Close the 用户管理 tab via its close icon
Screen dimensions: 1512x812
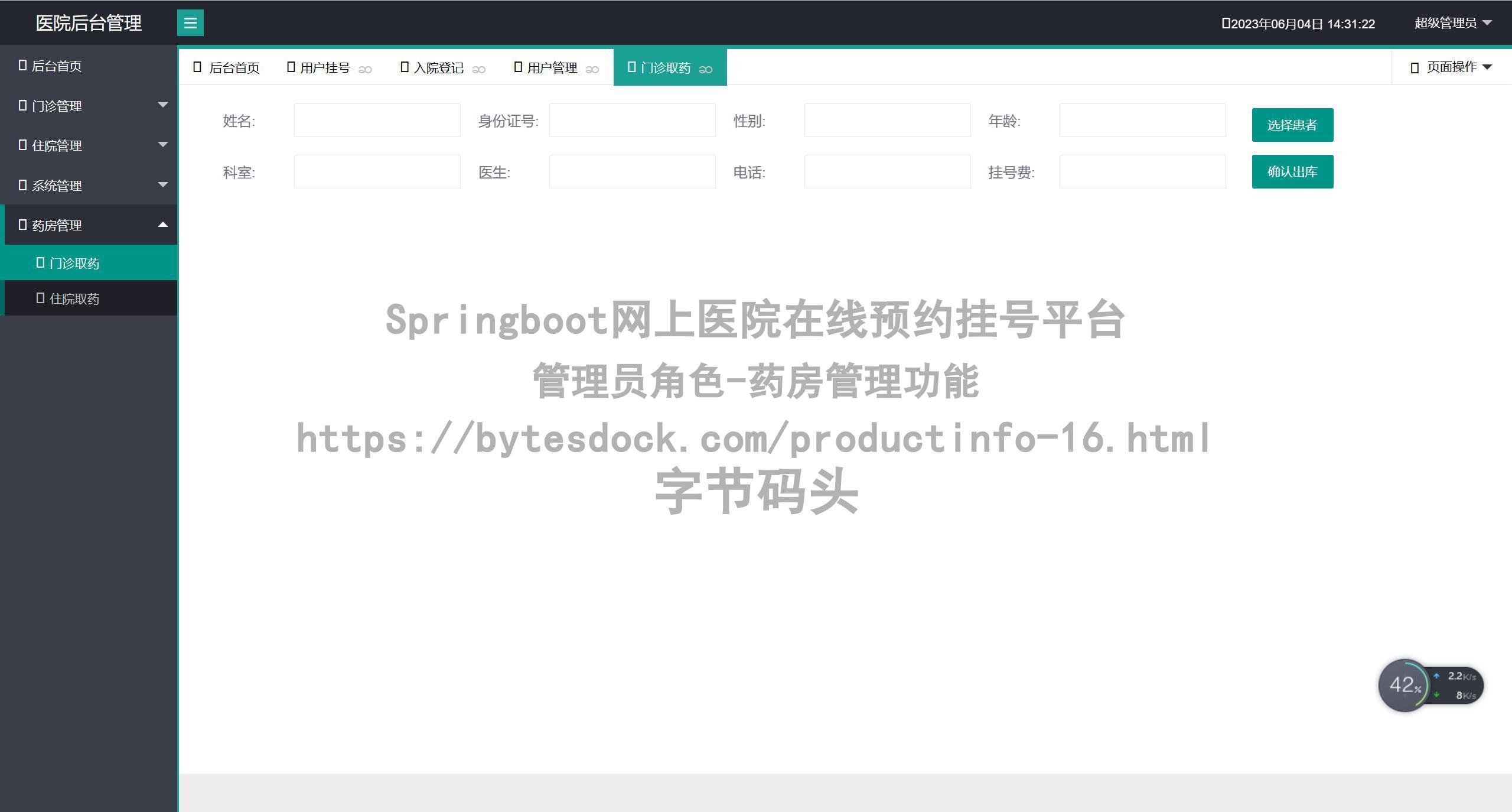pos(592,69)
